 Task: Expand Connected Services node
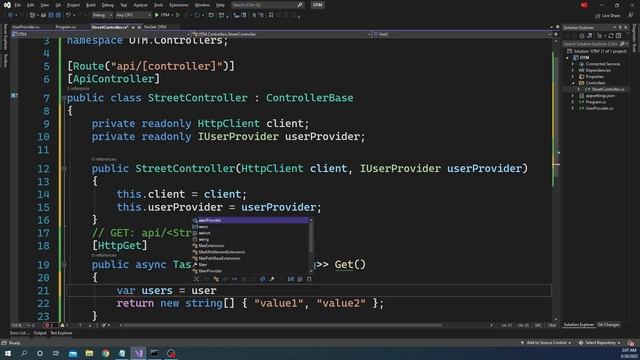tap(573, 64)
